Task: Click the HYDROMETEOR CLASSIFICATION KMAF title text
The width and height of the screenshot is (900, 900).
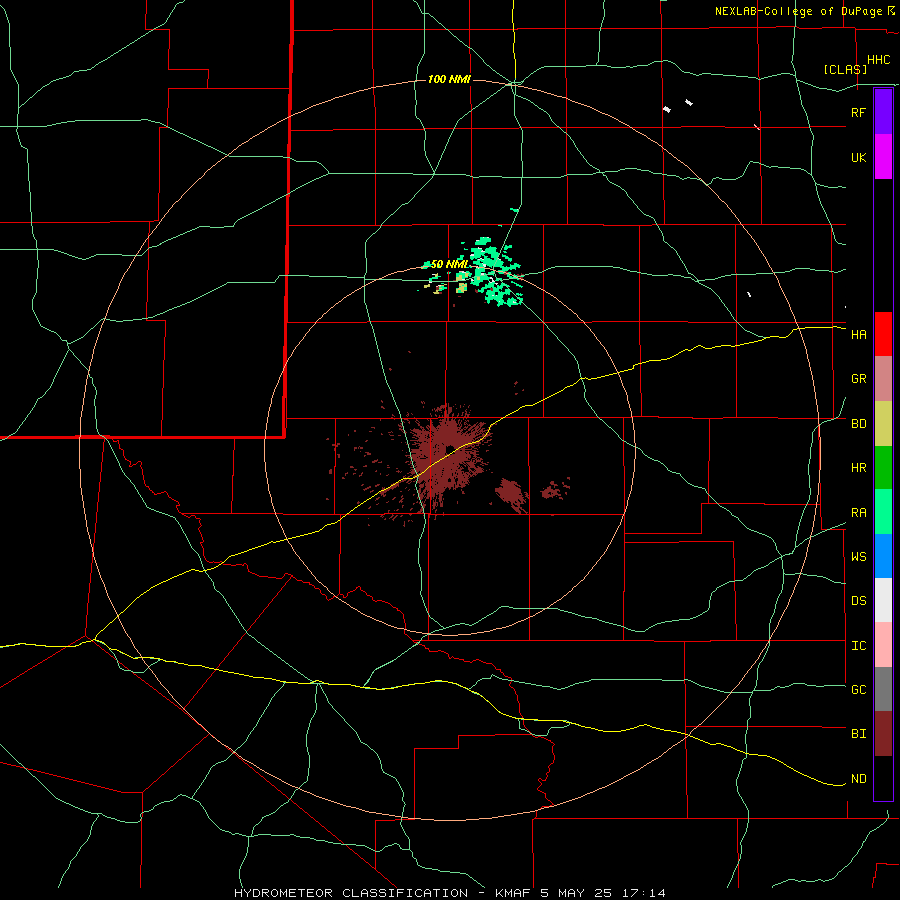Action: point(449,893)
